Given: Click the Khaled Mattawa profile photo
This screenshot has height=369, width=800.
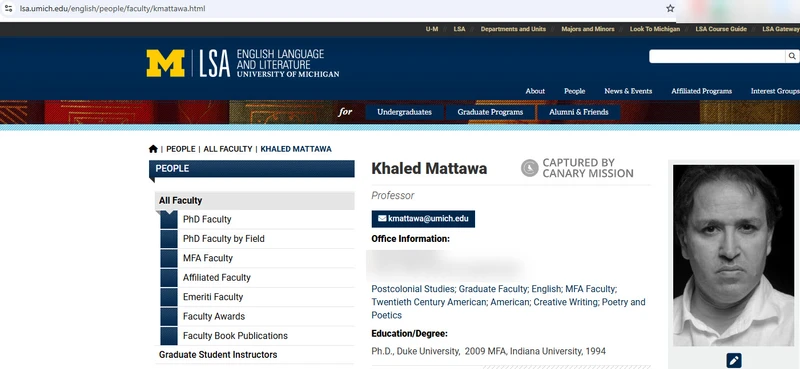Looking at the screenshot, I should pos(734,255).
